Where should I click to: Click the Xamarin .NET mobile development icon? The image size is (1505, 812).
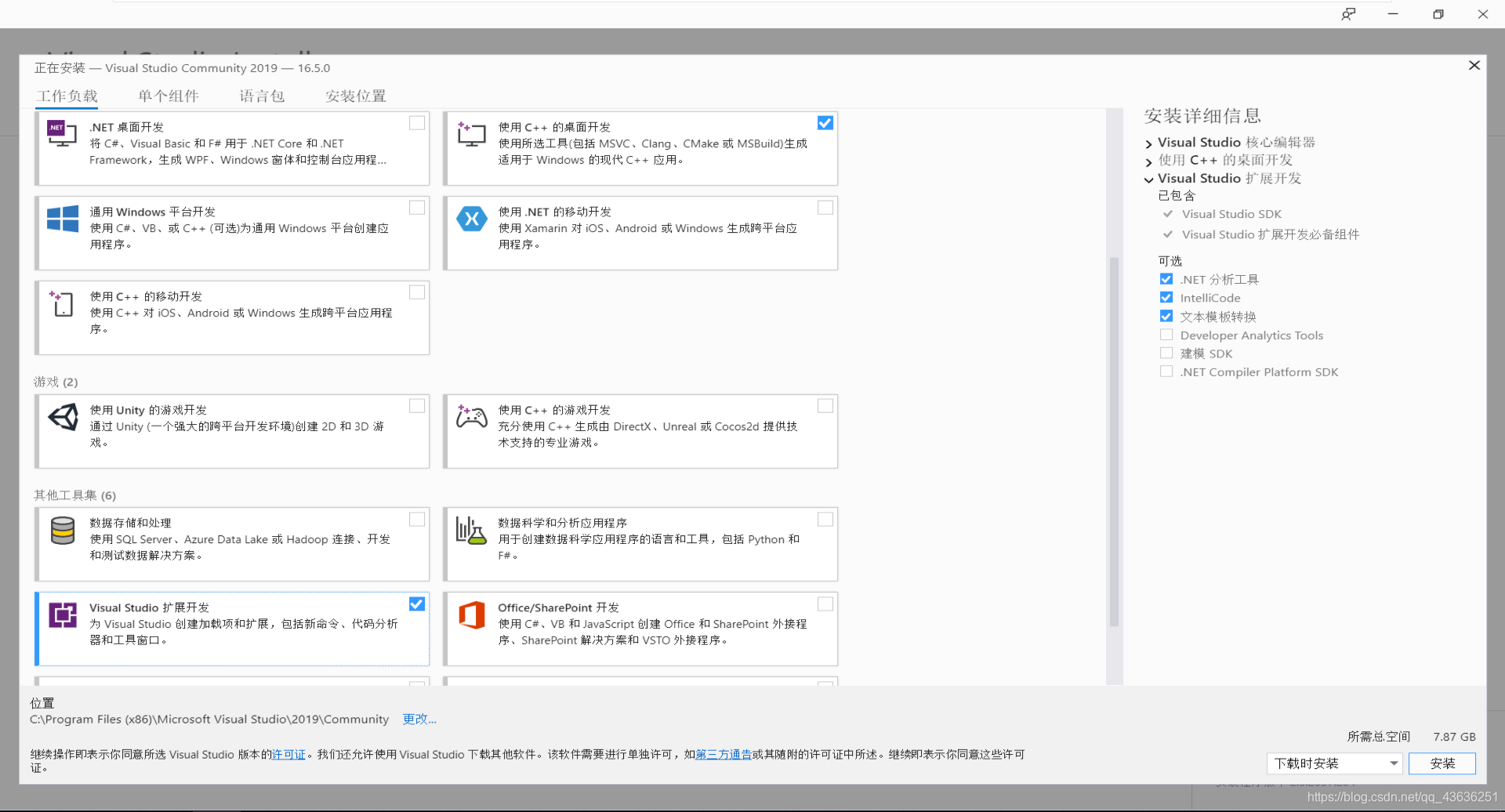coord(471,219)
